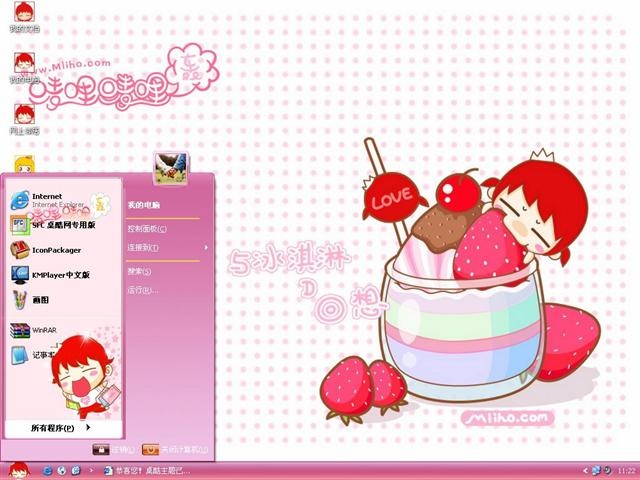Expand 所有程序(P) all programs list
640x480 pixels.
(x=61, y=428)
